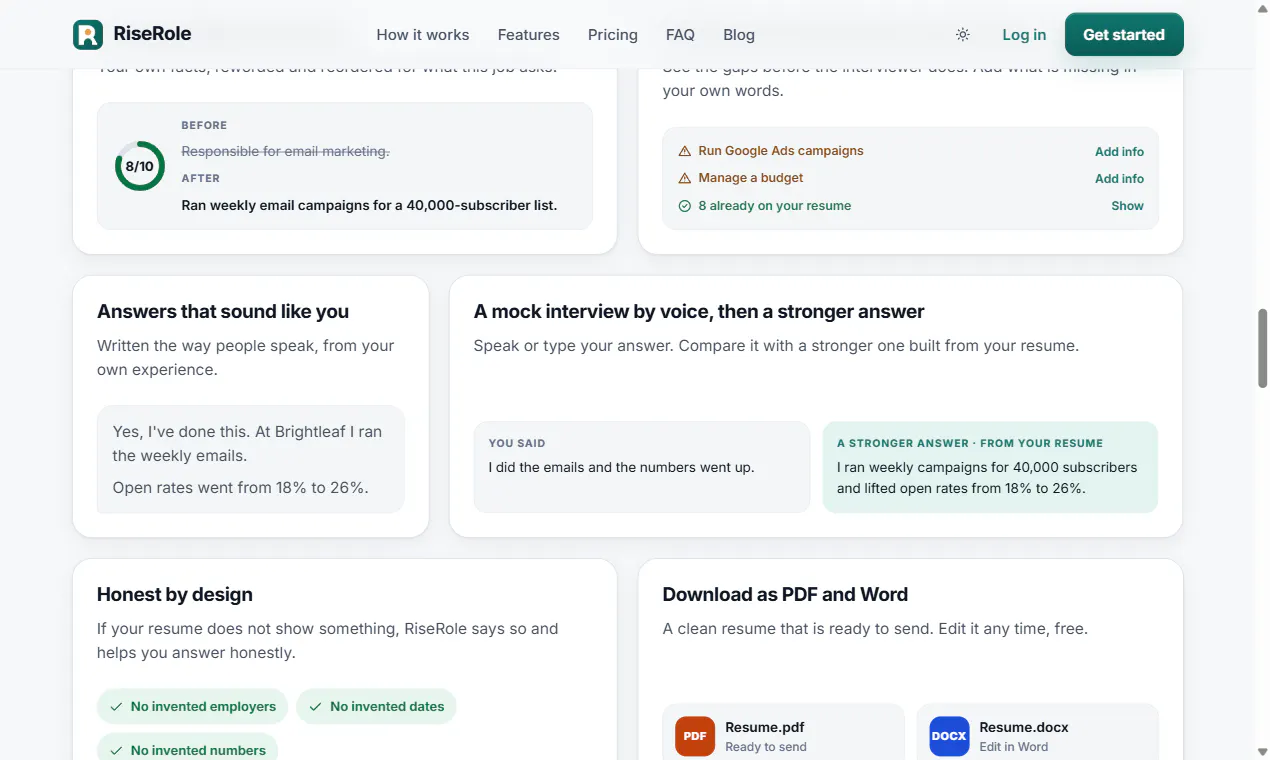Click the Edit in Word caption
1270x760 pixels.
point(1014,747)
